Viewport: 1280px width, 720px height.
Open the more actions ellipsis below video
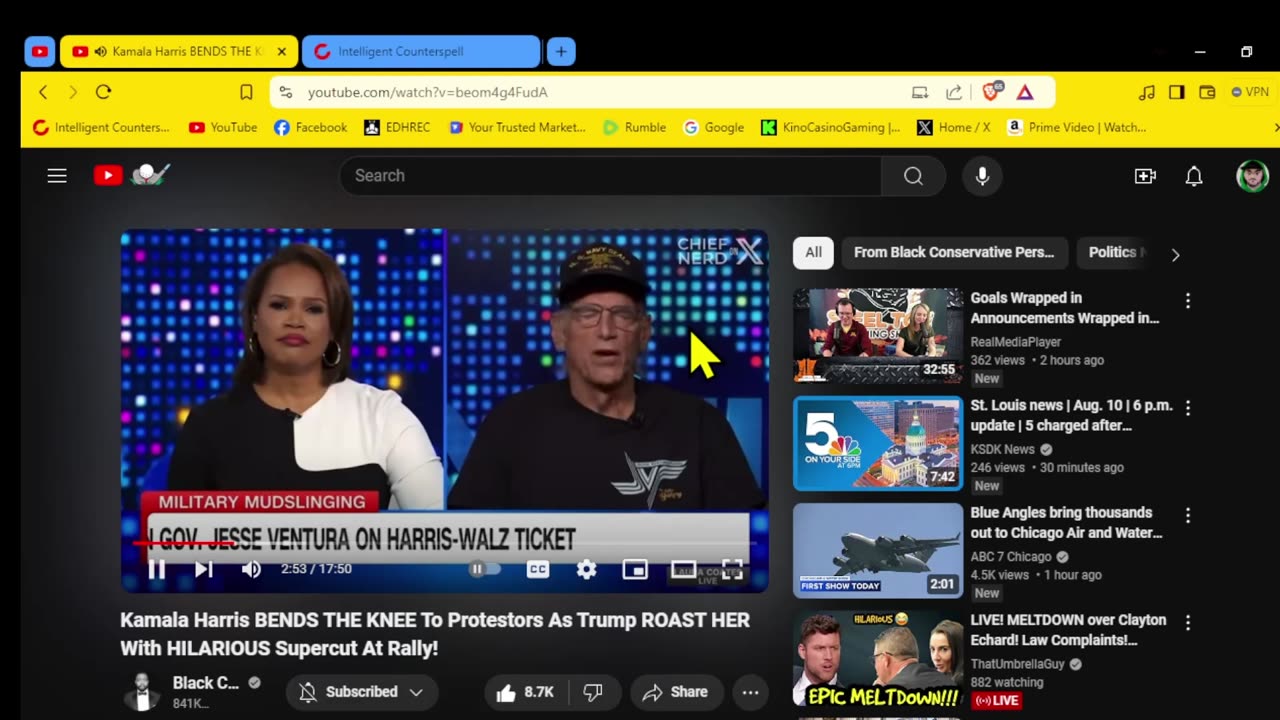coord(750,692)
